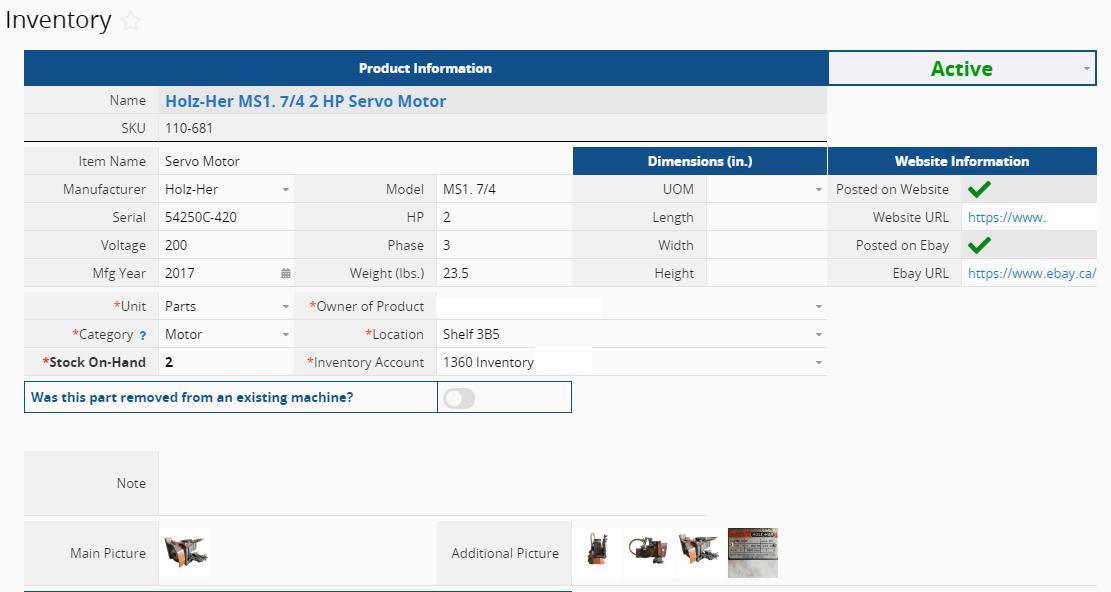The image size is (1111, 592).
Task: Expand the Inventory Account dropdown
Action: (818, 363)
